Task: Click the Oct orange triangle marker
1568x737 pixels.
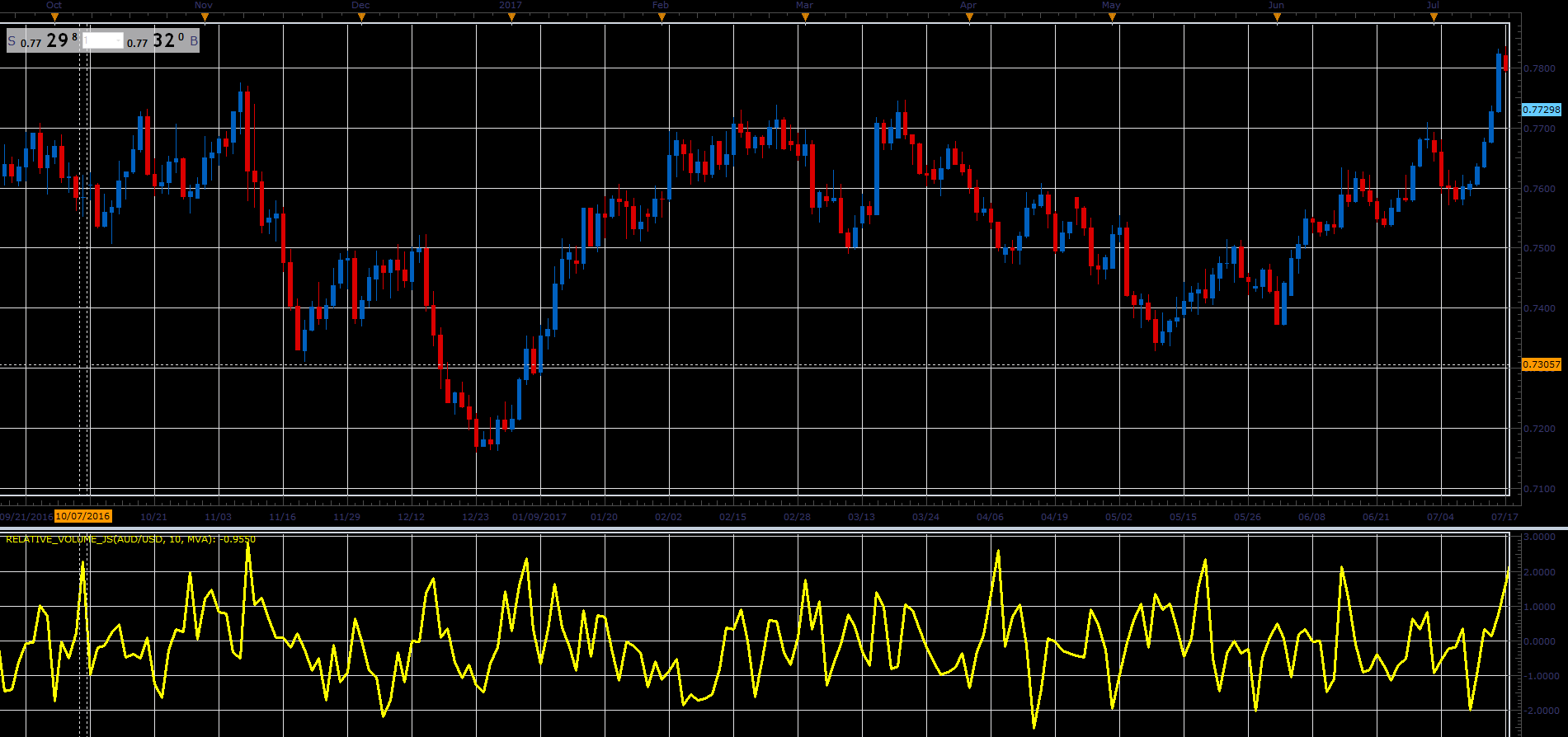Action: point(54,17)
